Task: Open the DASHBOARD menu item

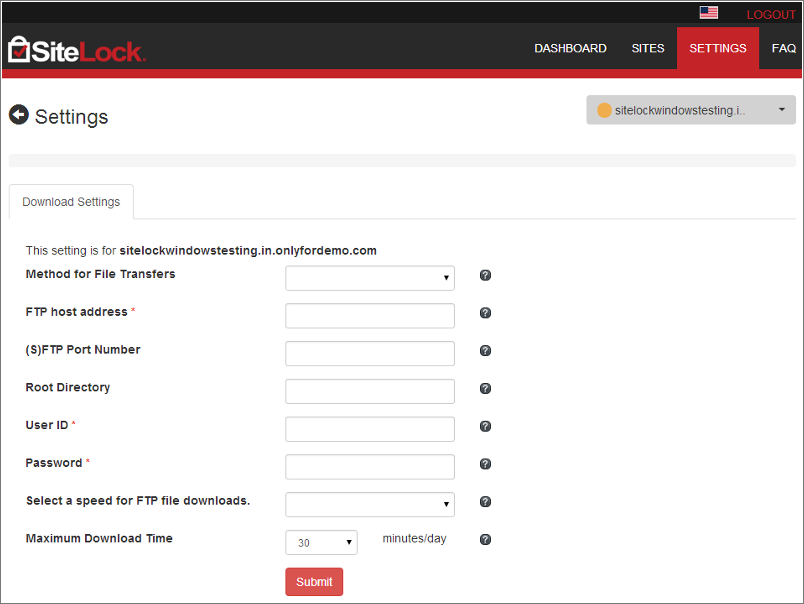Action: pos(570,48)
